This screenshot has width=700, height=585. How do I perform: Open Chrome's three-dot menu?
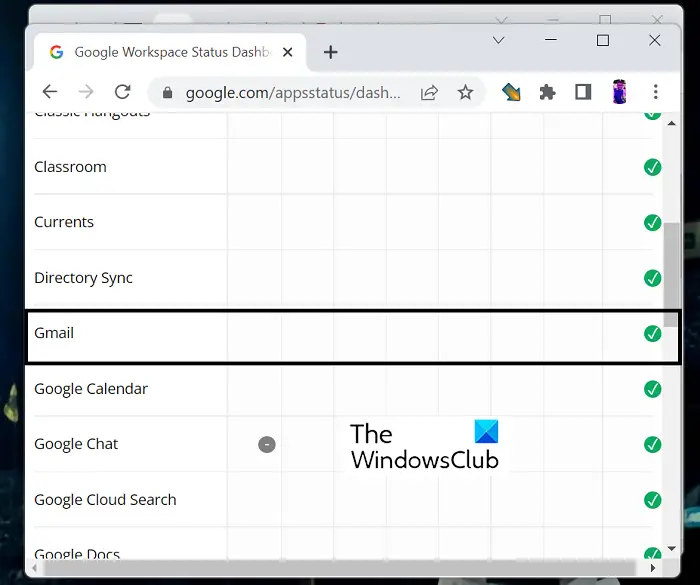pyautogui.click(x=655, y=92)
